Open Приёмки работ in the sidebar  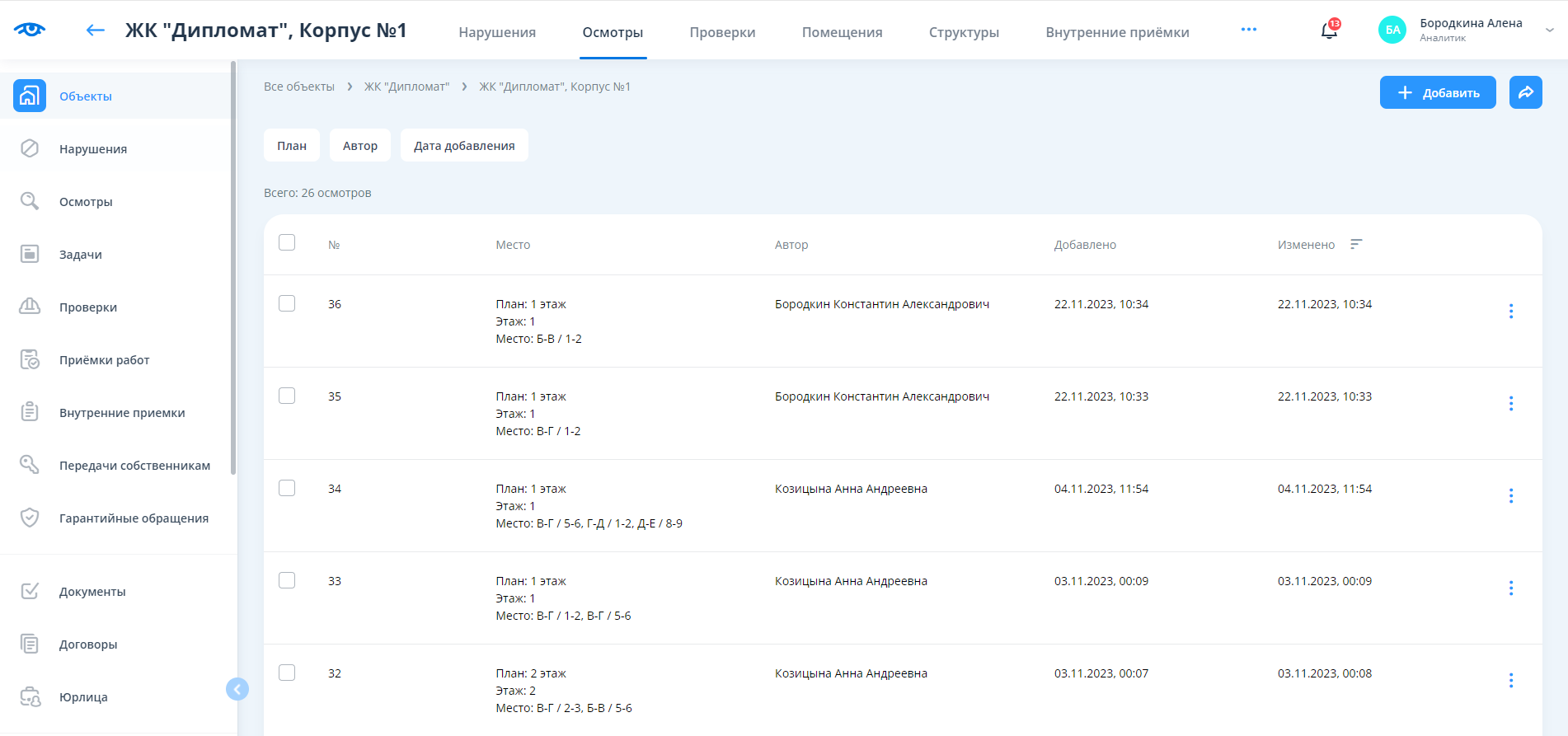tap(104, 360)
